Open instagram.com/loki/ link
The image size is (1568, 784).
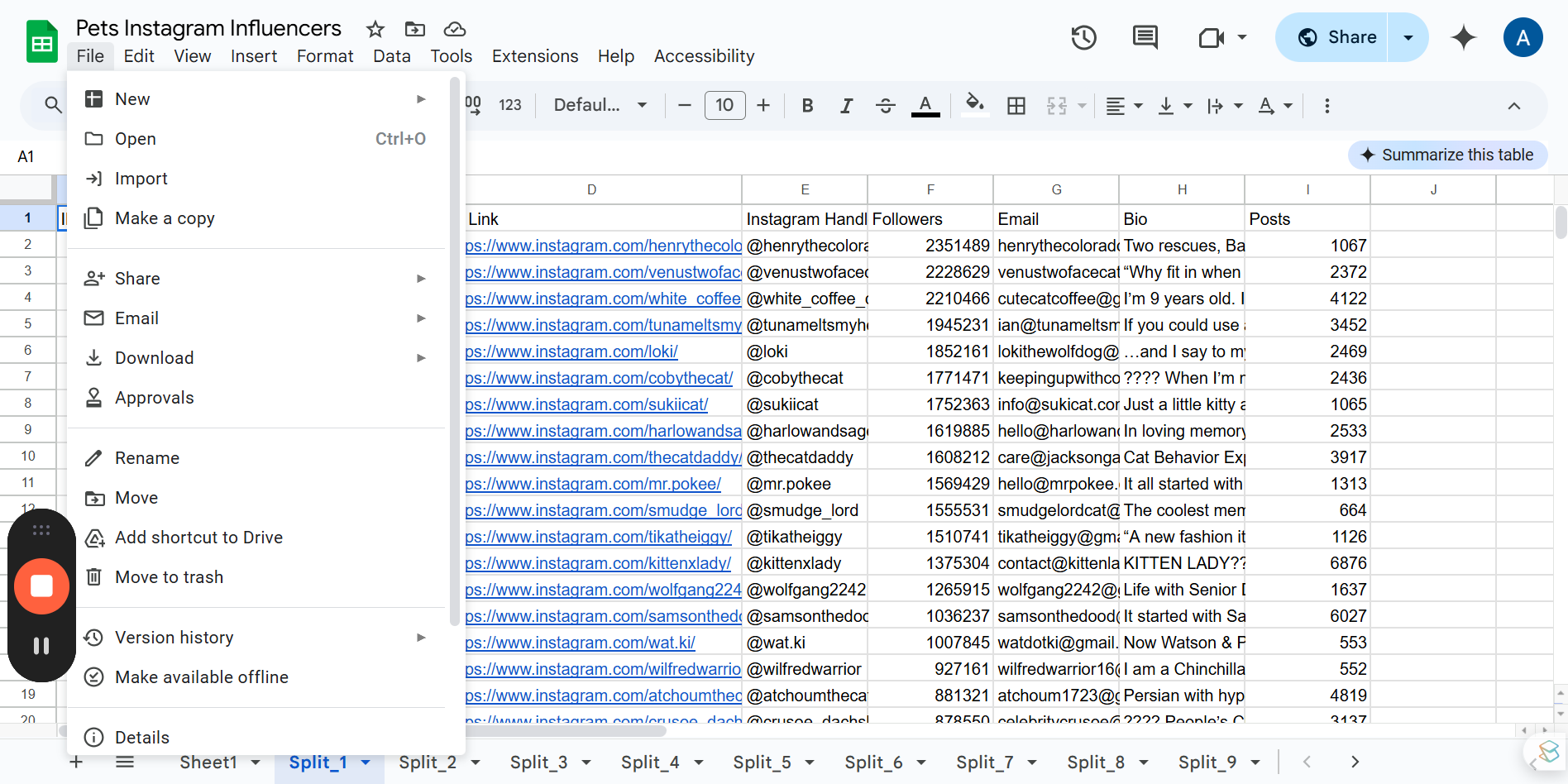[571, 351]
